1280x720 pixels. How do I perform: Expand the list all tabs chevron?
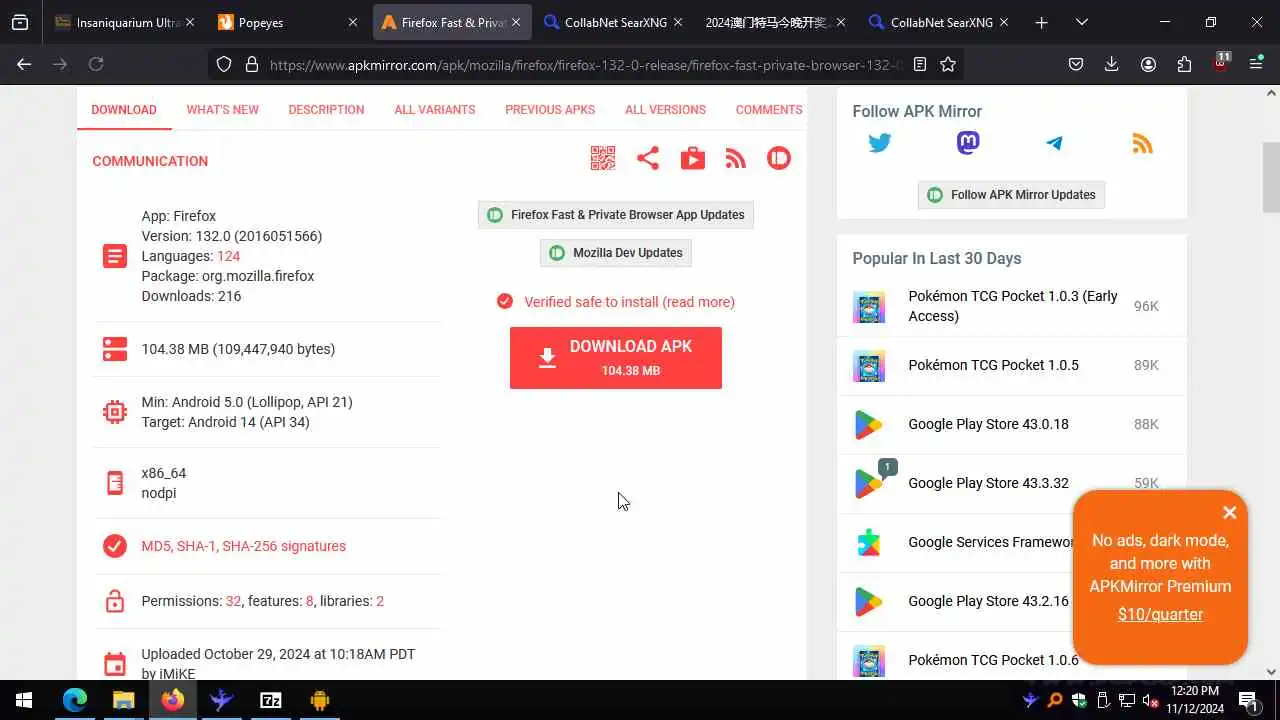[1081, 22]
